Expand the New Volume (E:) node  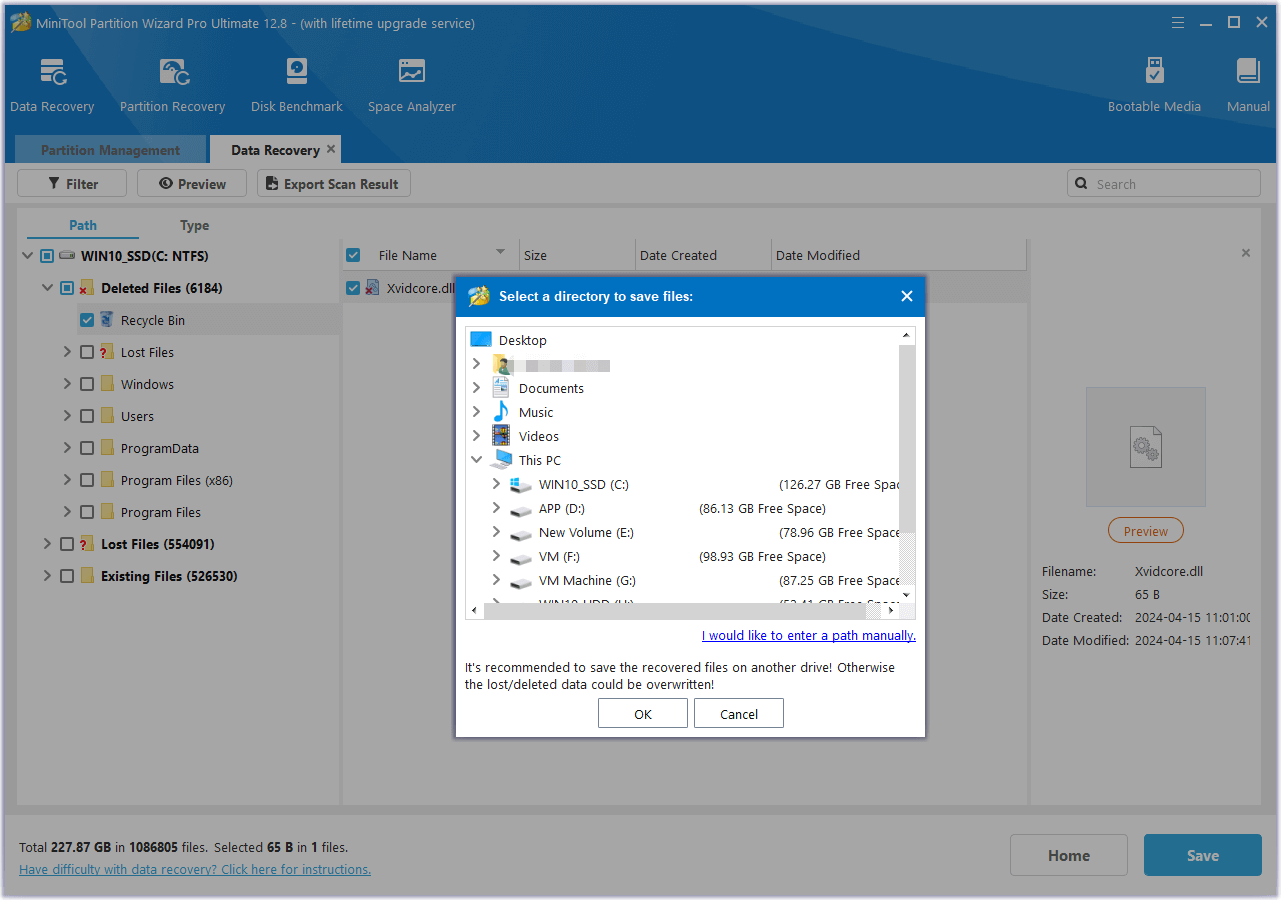496,532
